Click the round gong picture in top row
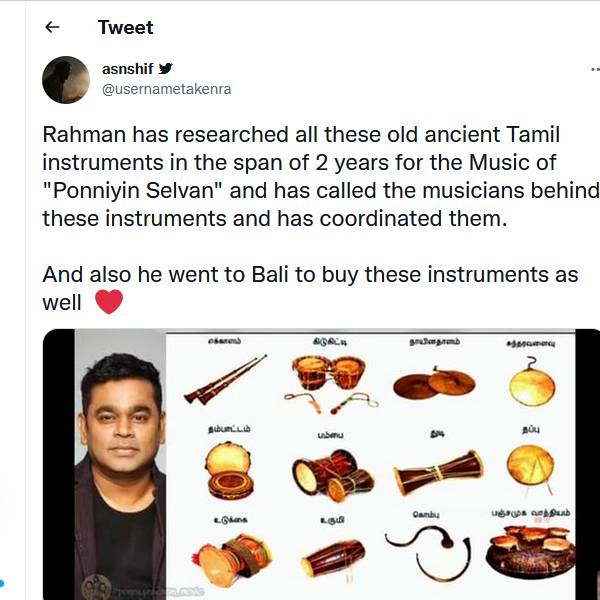The height and width of the screenshot is (600, 600). [x=531, y=384]
